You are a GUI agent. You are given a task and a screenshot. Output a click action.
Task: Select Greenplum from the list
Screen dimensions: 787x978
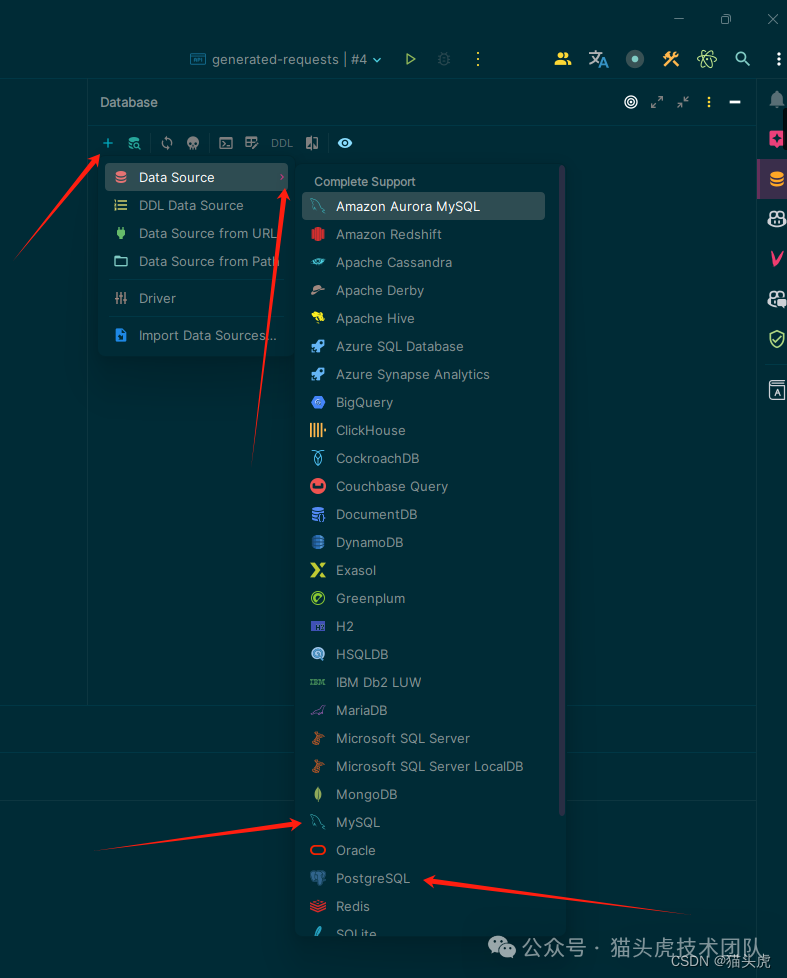point(423,599)
